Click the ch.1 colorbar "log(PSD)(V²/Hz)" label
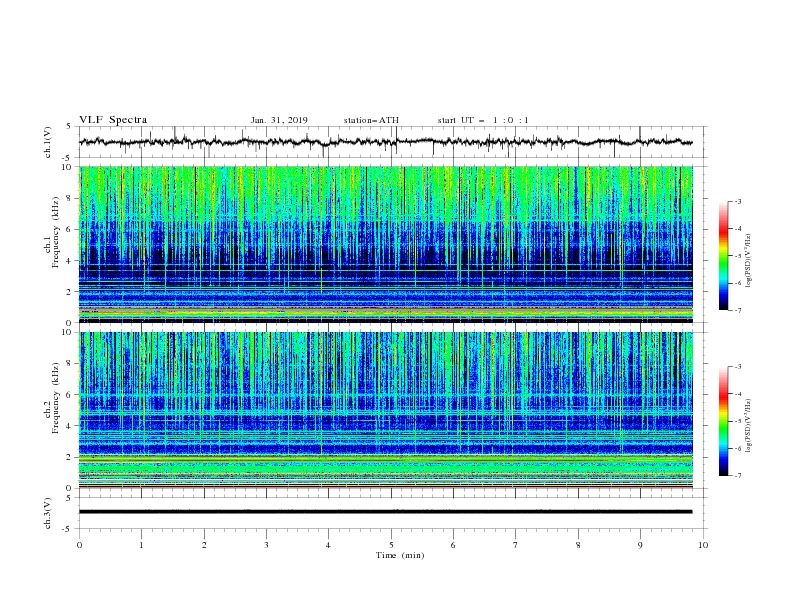 click(x=748, y=261)
